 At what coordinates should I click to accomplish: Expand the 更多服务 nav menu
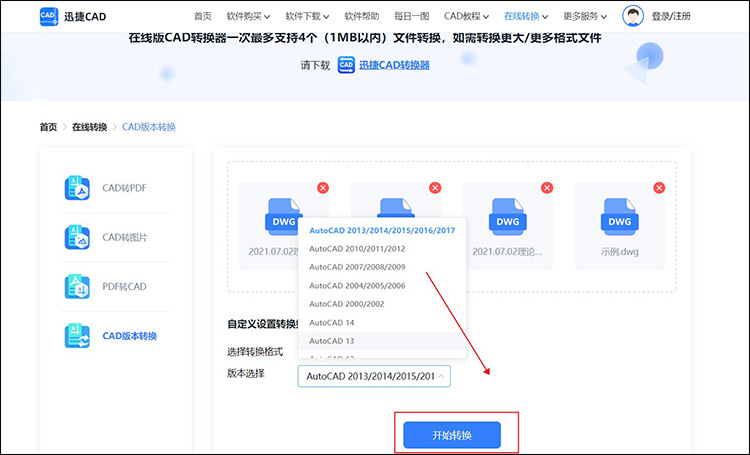click(585, 16)
